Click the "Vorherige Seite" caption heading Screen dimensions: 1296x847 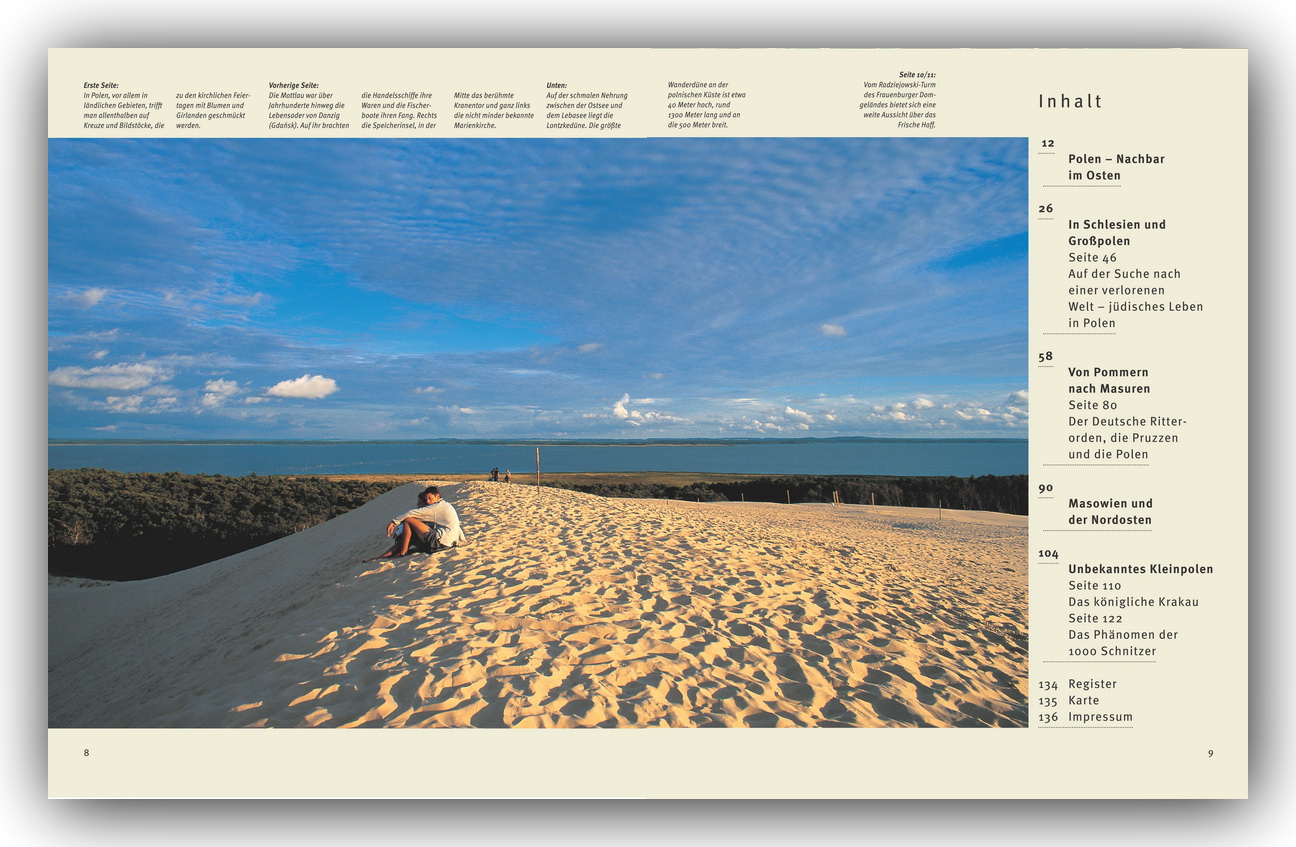point(293,86)
